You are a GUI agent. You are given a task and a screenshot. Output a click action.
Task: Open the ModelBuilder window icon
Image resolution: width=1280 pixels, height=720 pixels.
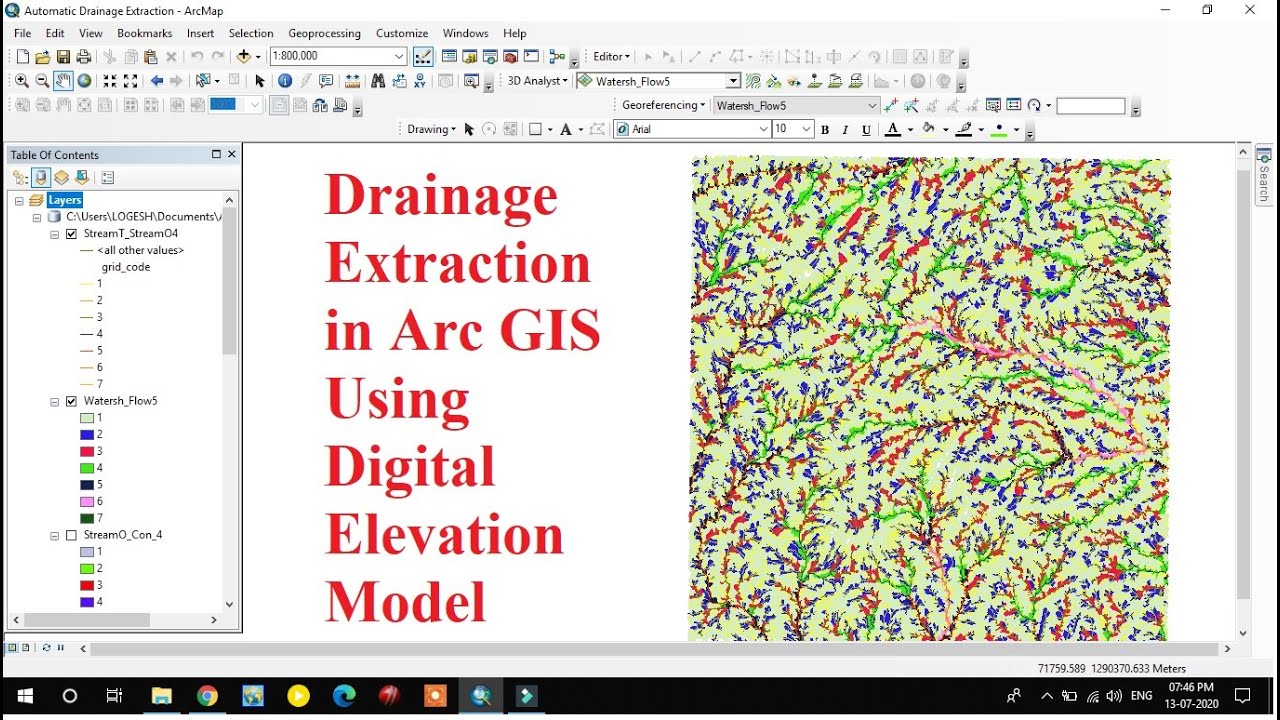557,57
